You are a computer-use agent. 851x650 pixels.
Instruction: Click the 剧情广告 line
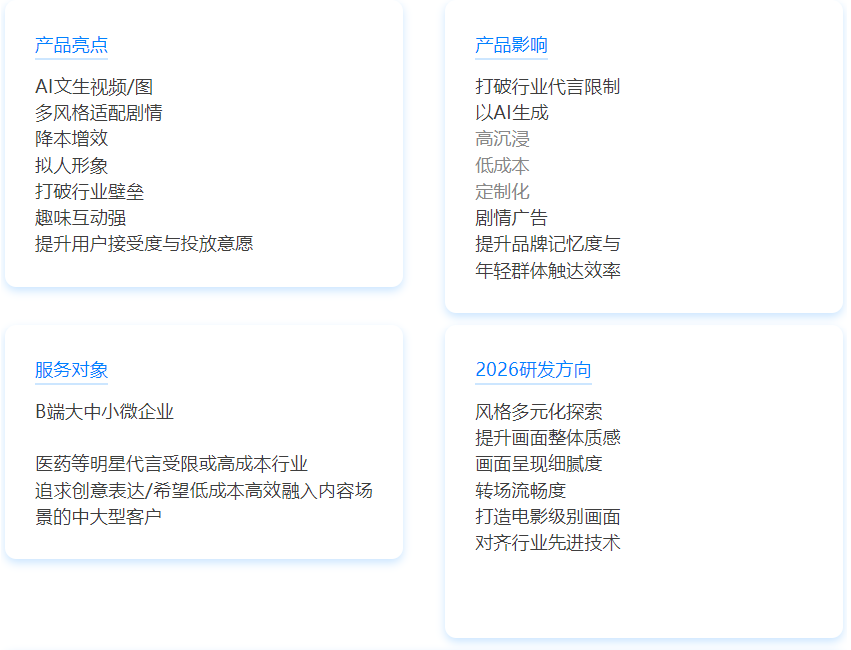[511, 217]
